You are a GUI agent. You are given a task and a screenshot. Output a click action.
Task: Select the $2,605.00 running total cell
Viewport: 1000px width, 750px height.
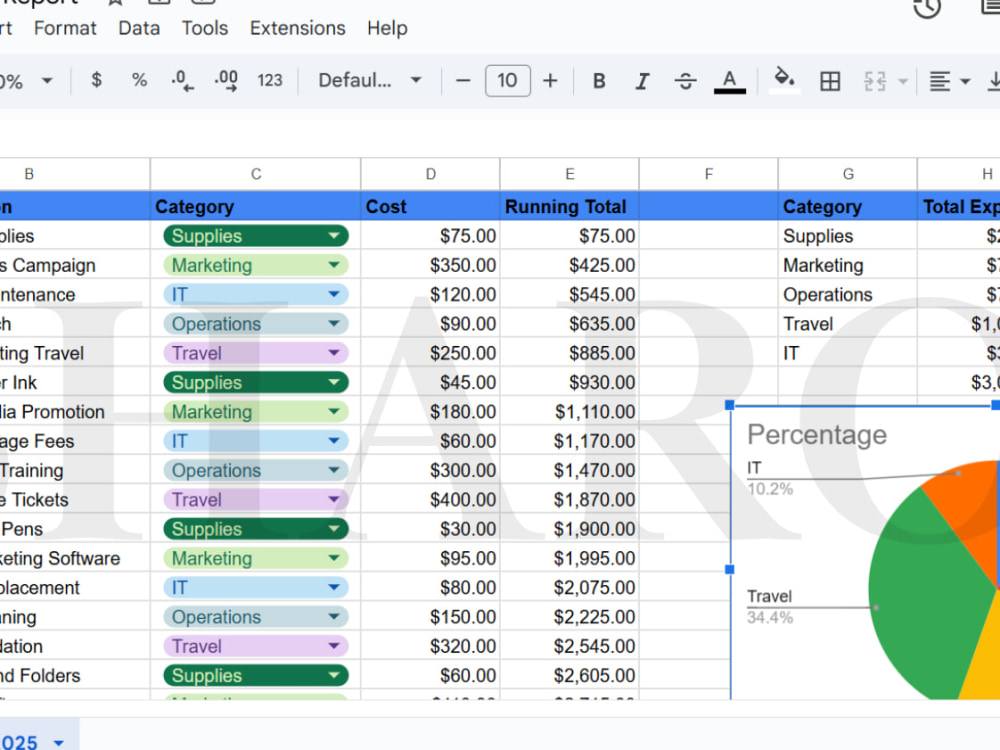click(570, 676)
